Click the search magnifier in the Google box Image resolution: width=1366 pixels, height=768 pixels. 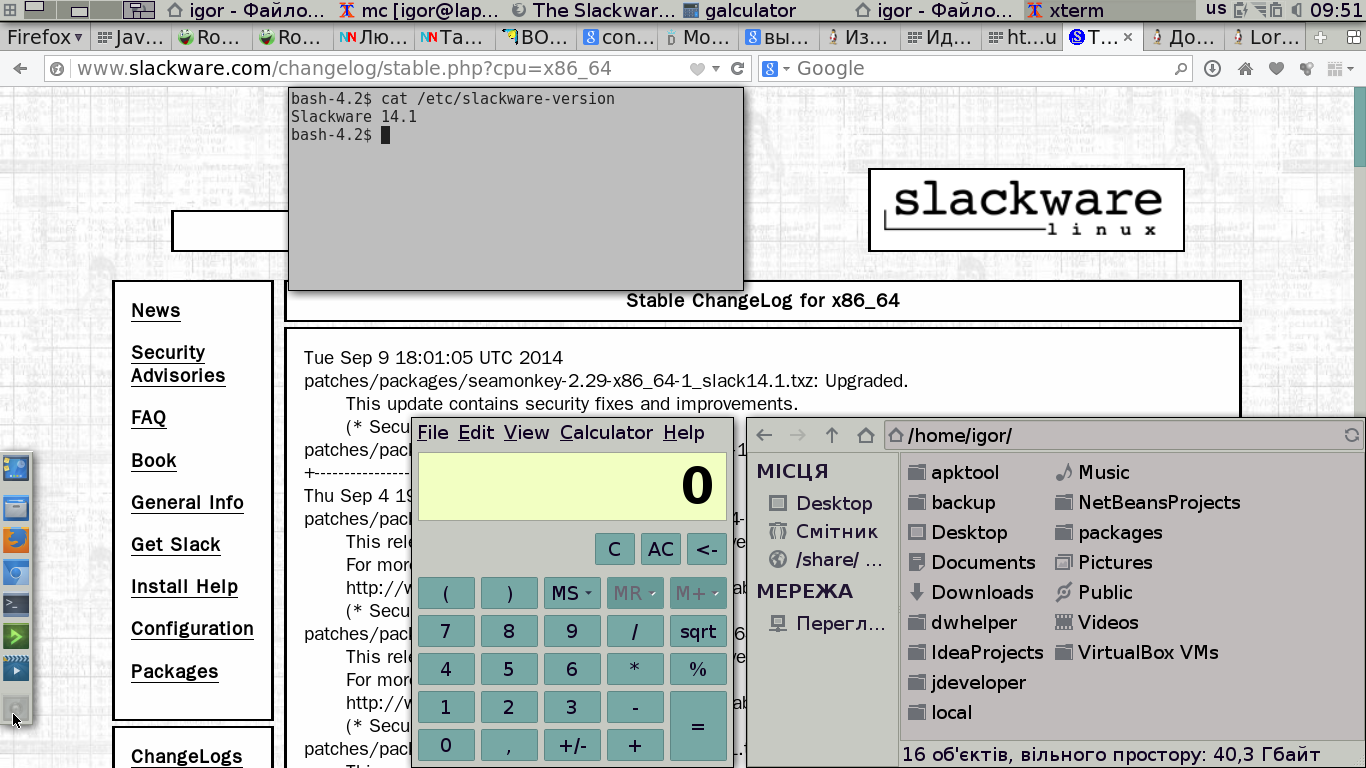tap(1180, 69)
